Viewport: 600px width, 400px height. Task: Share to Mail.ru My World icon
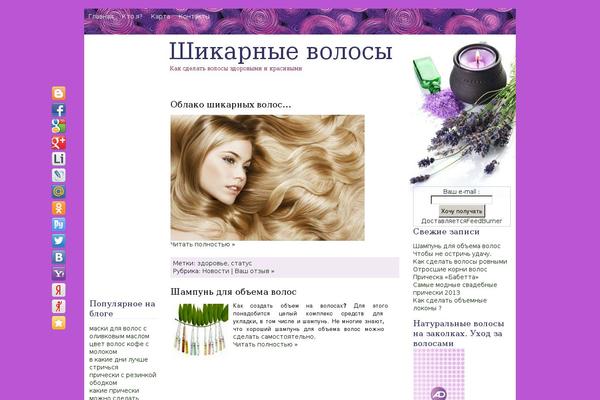tap(59, 192)
